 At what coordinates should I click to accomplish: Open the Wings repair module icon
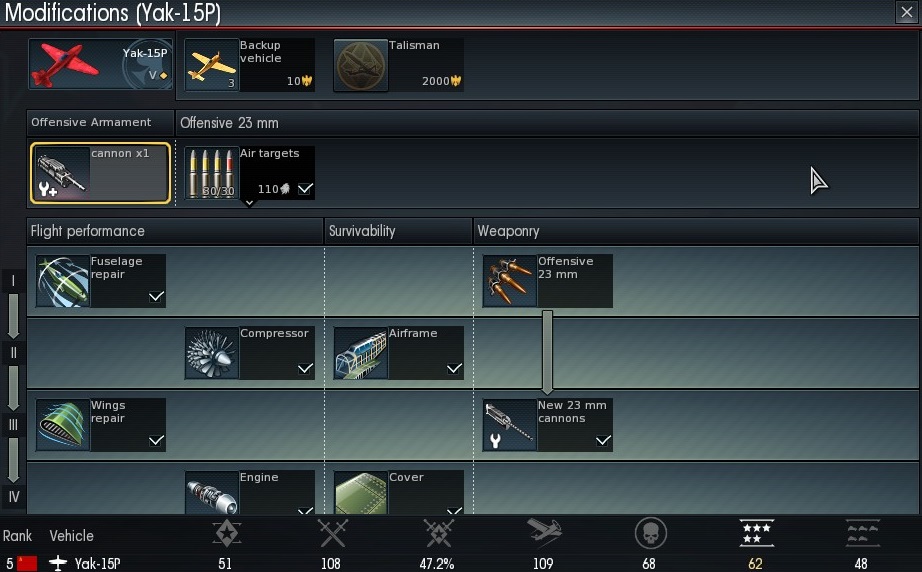(x=62, y=425)
